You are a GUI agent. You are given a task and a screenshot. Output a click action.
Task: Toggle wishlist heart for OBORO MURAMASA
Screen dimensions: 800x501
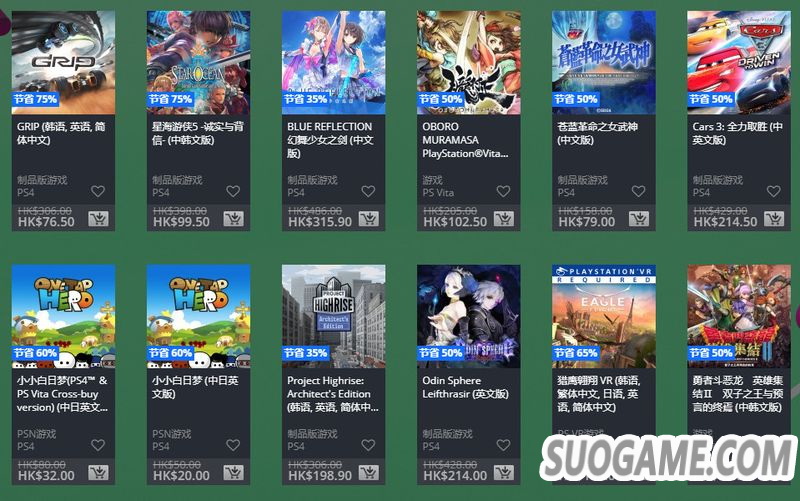504,191
